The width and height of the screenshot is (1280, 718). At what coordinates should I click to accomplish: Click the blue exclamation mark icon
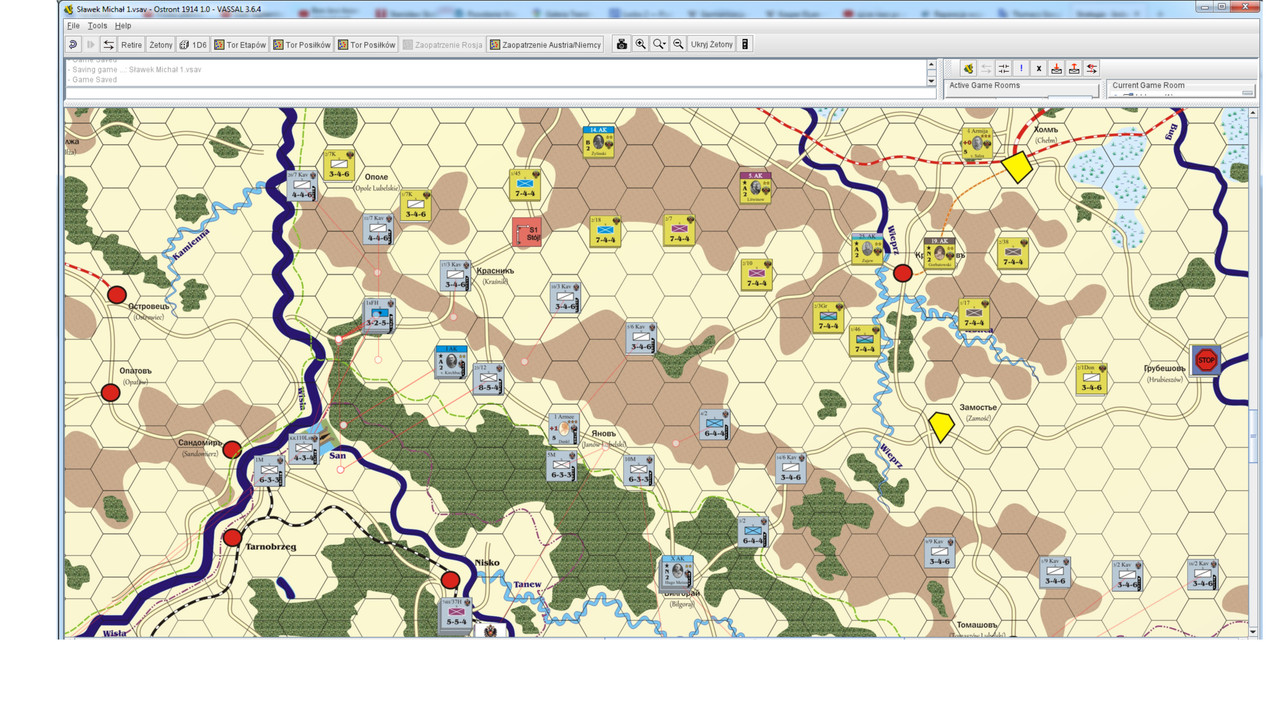pos(1021,68)
